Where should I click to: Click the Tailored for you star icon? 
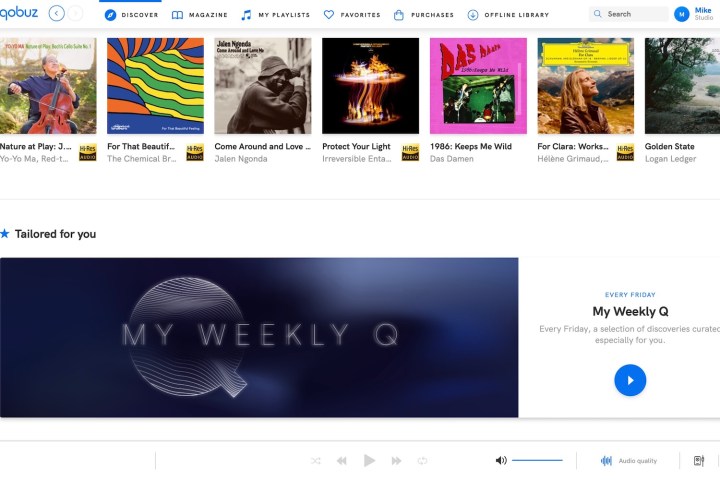(x=5, y=234)
